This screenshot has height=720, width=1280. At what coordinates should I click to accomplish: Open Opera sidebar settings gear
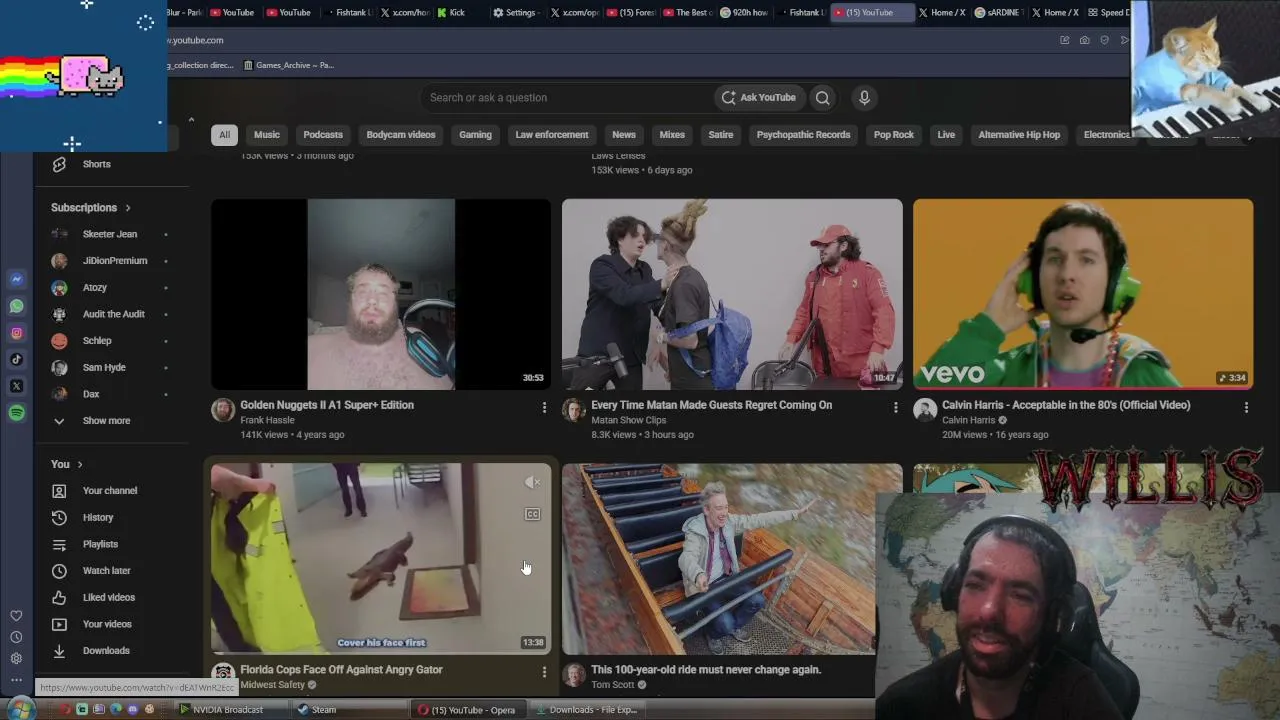(16, 658)
